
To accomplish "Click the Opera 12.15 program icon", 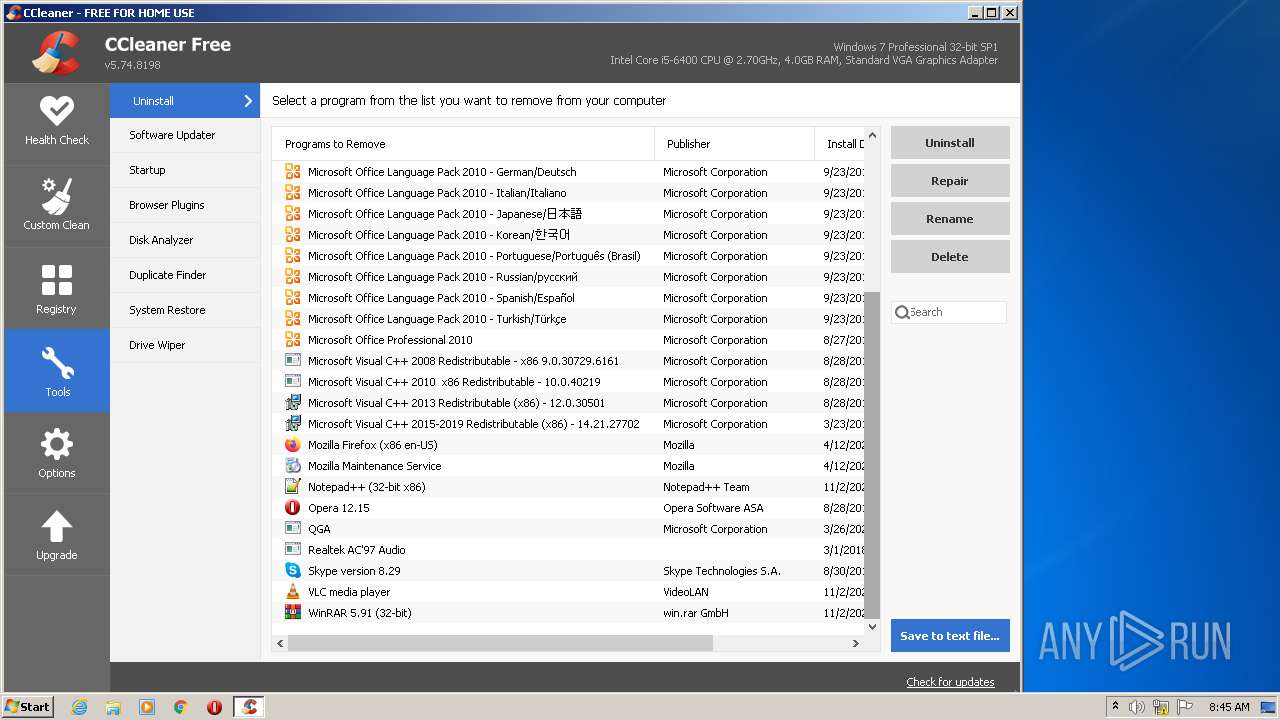I will pos(293,508).
